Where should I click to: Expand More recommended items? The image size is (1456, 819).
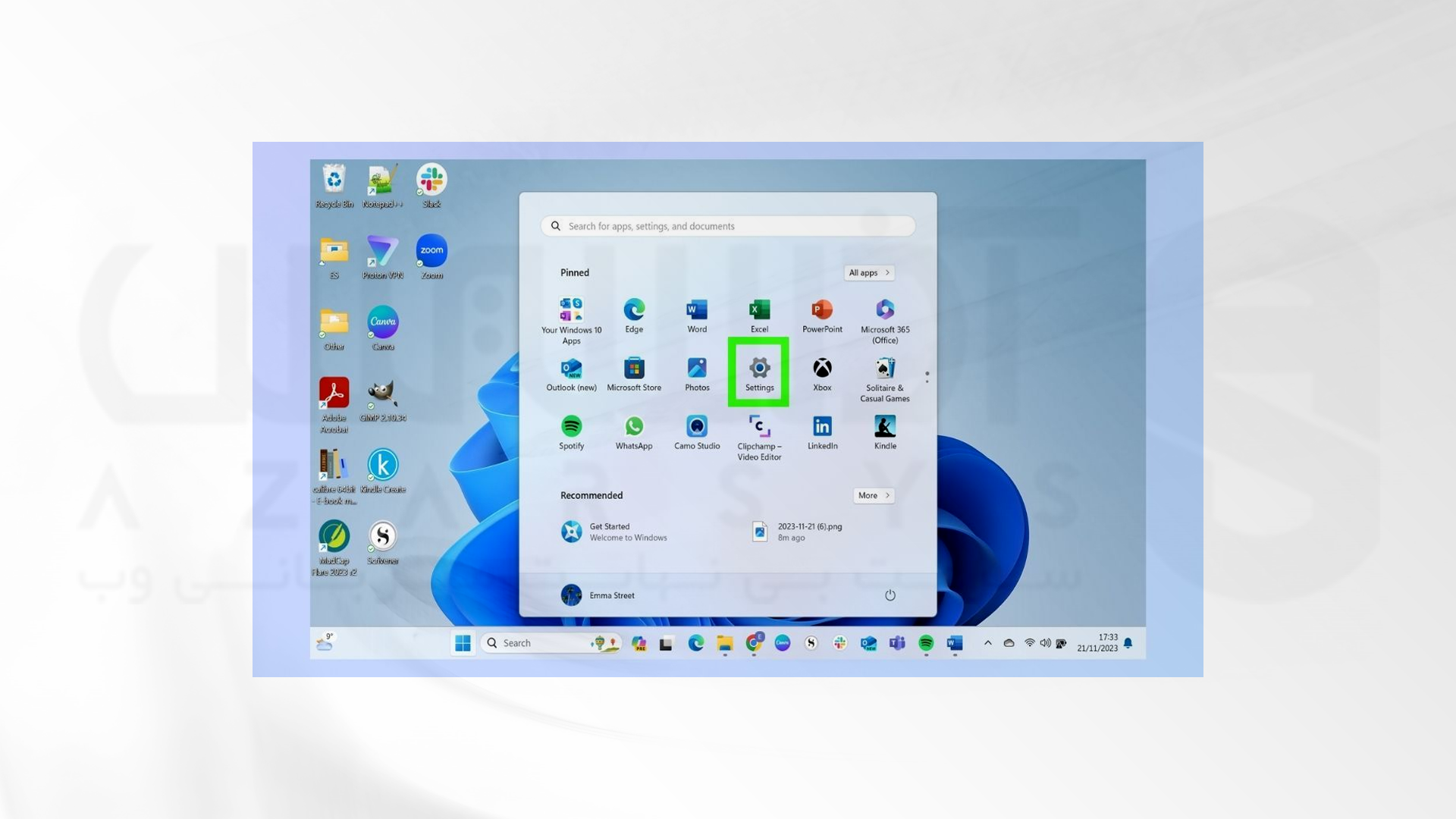(874, 496)
